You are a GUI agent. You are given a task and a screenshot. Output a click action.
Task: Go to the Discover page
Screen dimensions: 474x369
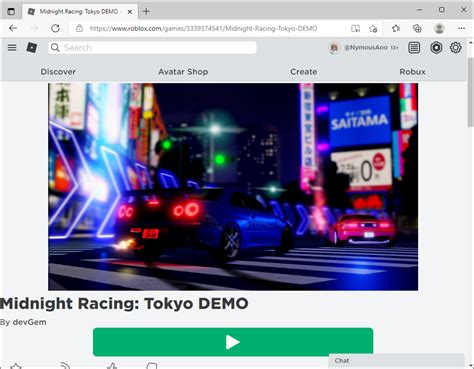click(58, 72)
